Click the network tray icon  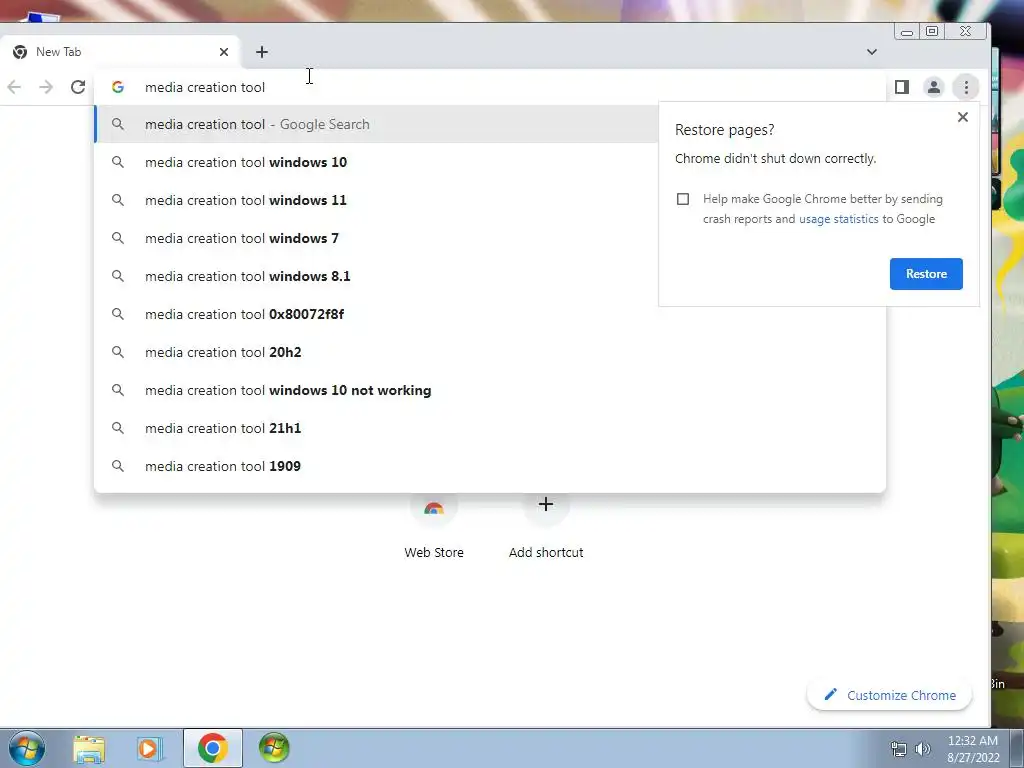pyautogui.click(x=899, y=749)
